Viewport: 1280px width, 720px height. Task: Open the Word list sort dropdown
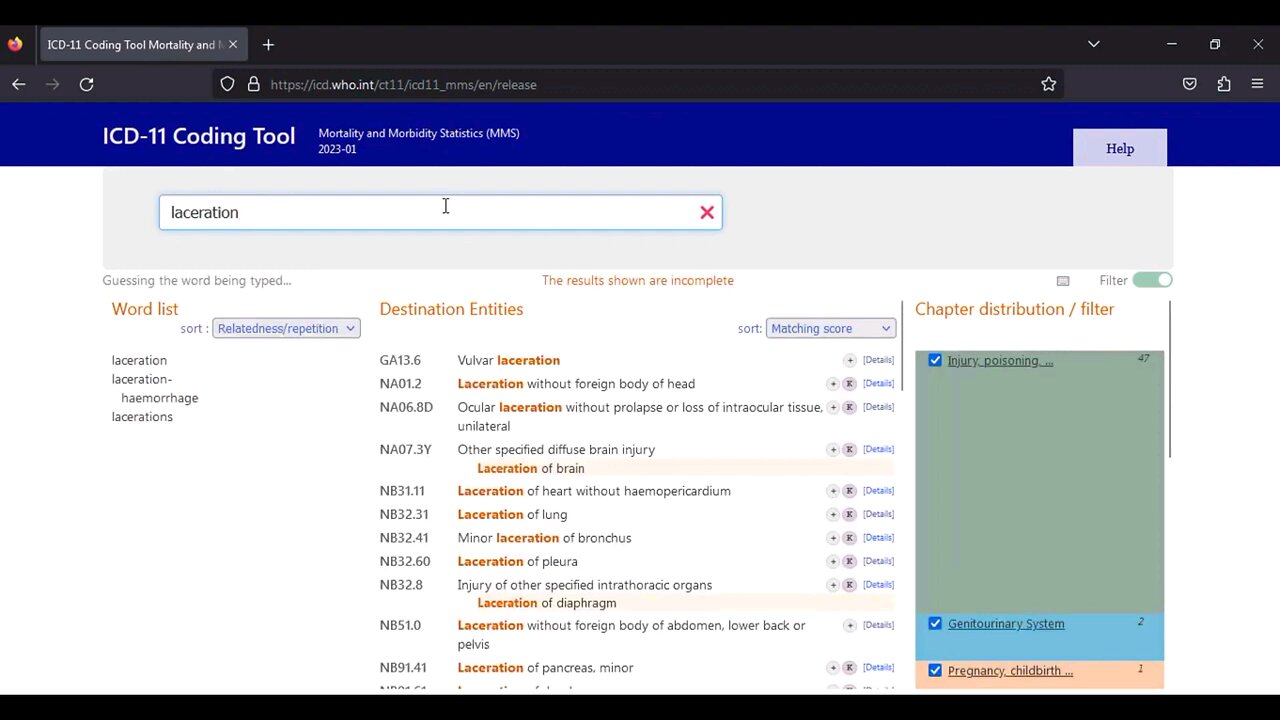286,328
